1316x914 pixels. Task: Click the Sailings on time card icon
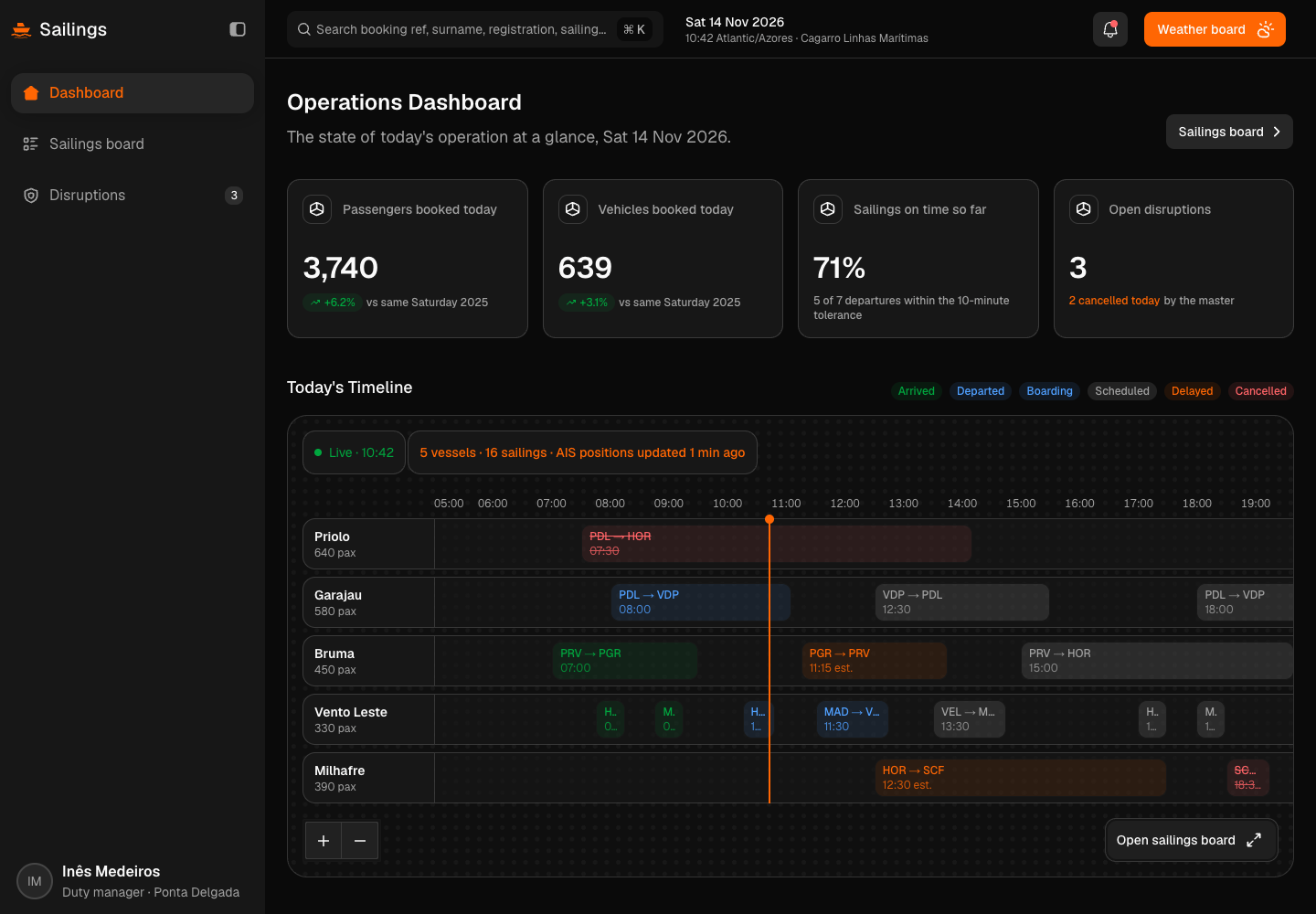point(828,209)
